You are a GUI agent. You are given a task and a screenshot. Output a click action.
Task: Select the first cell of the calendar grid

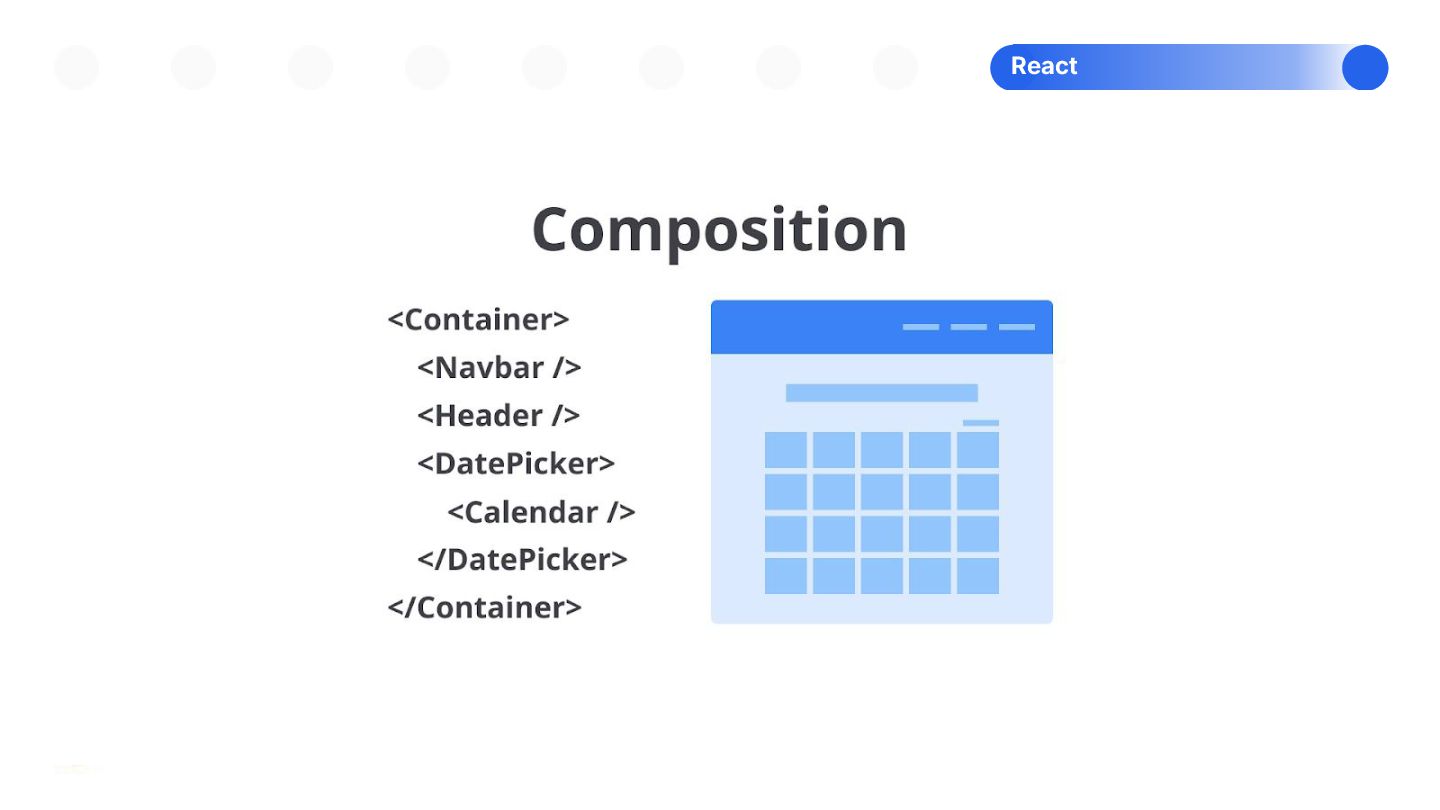(785, 450)
